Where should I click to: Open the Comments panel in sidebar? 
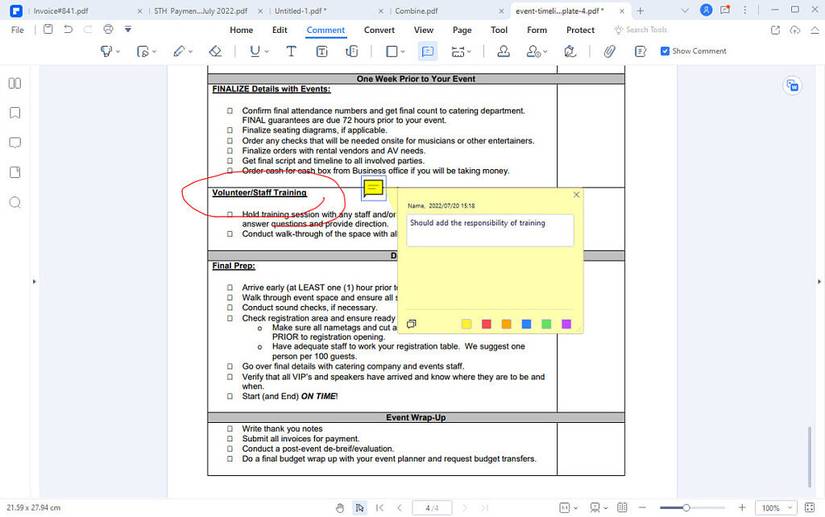tap(15, 143)
